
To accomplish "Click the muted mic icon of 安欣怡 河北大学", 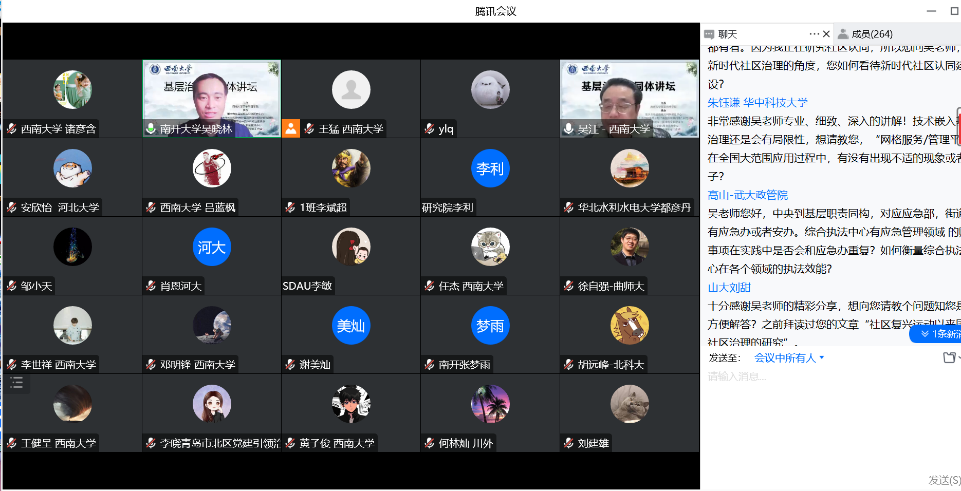I will pyautogui.click(x=12, y=207).
